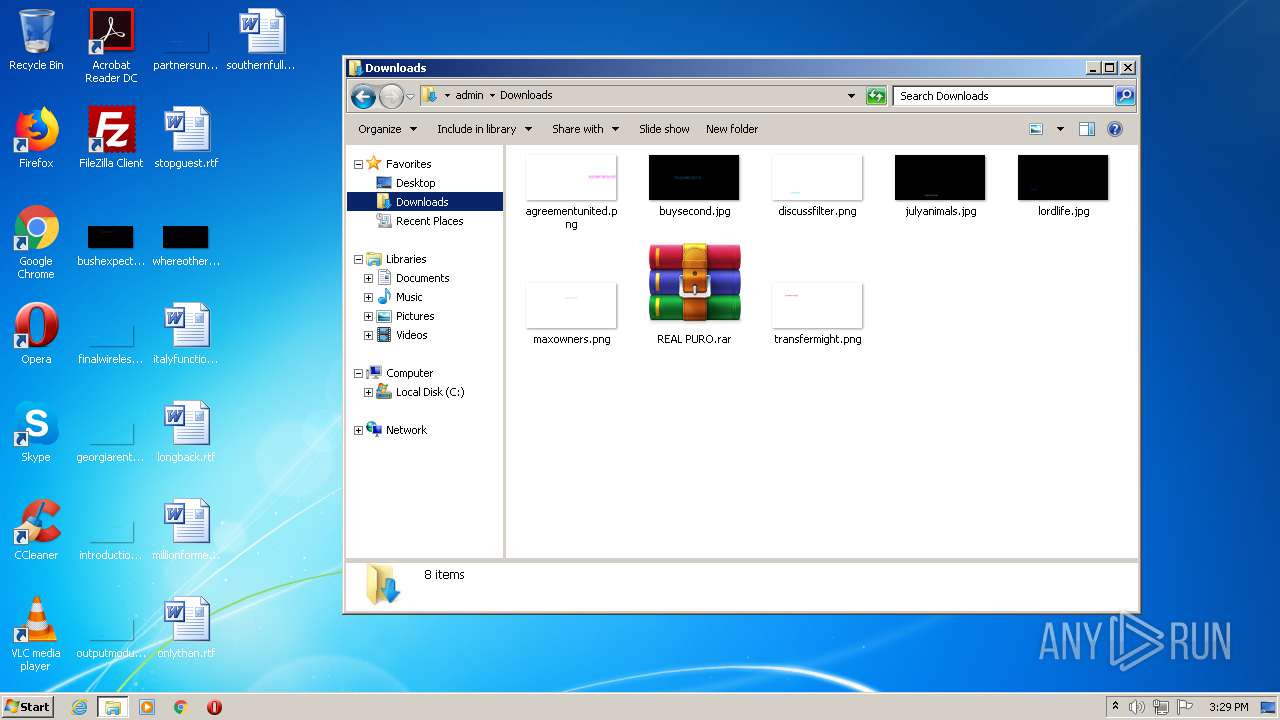Select longback.rtf desktop file

click(x=186, y=432)
